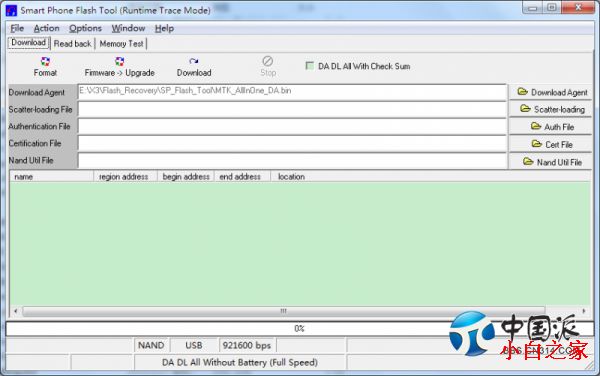600x376 pixels.
Task: Click the Download arrow icon
Action: (194, 61)
